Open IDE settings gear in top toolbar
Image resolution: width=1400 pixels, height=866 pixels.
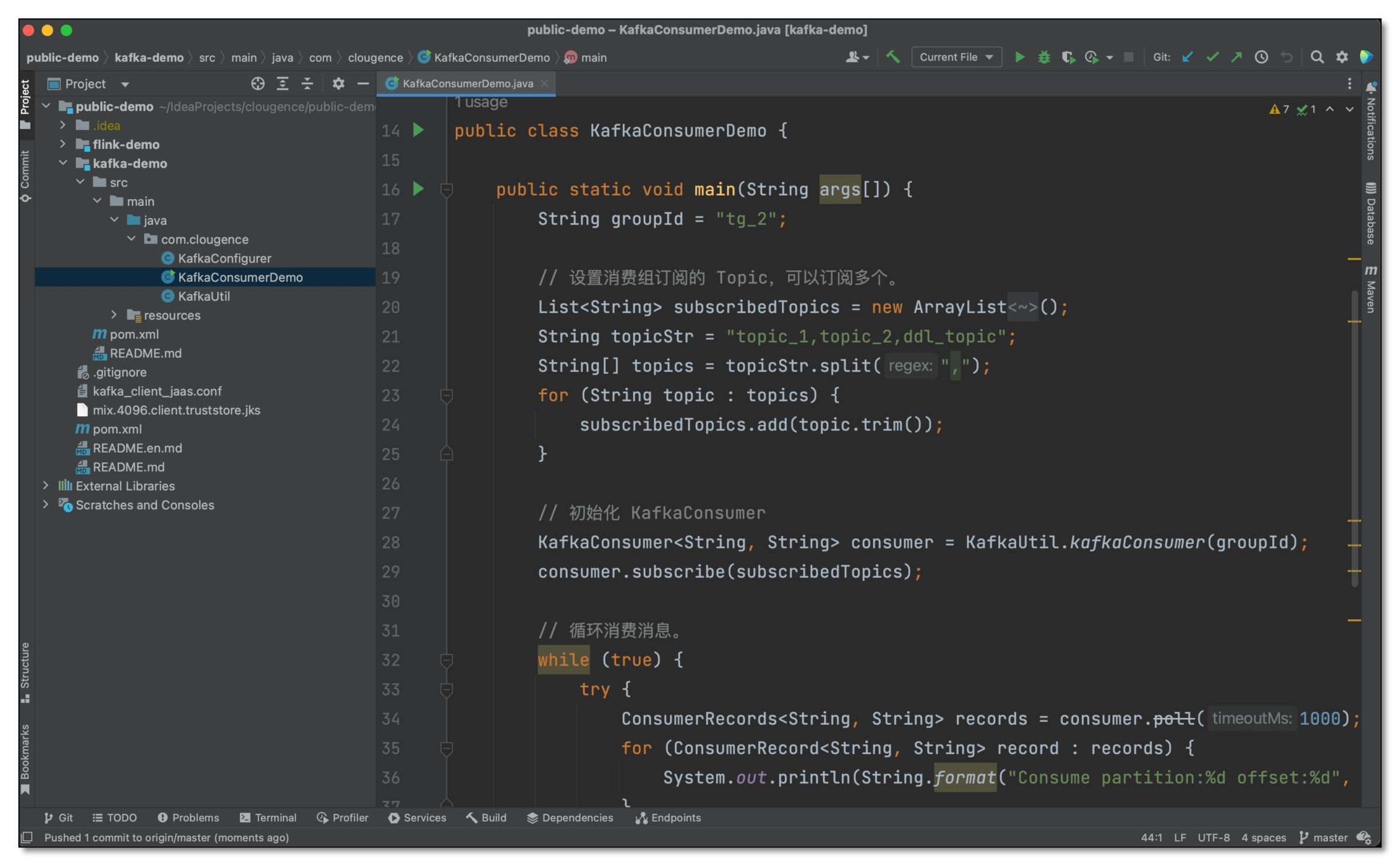[x=1341, y=57]
